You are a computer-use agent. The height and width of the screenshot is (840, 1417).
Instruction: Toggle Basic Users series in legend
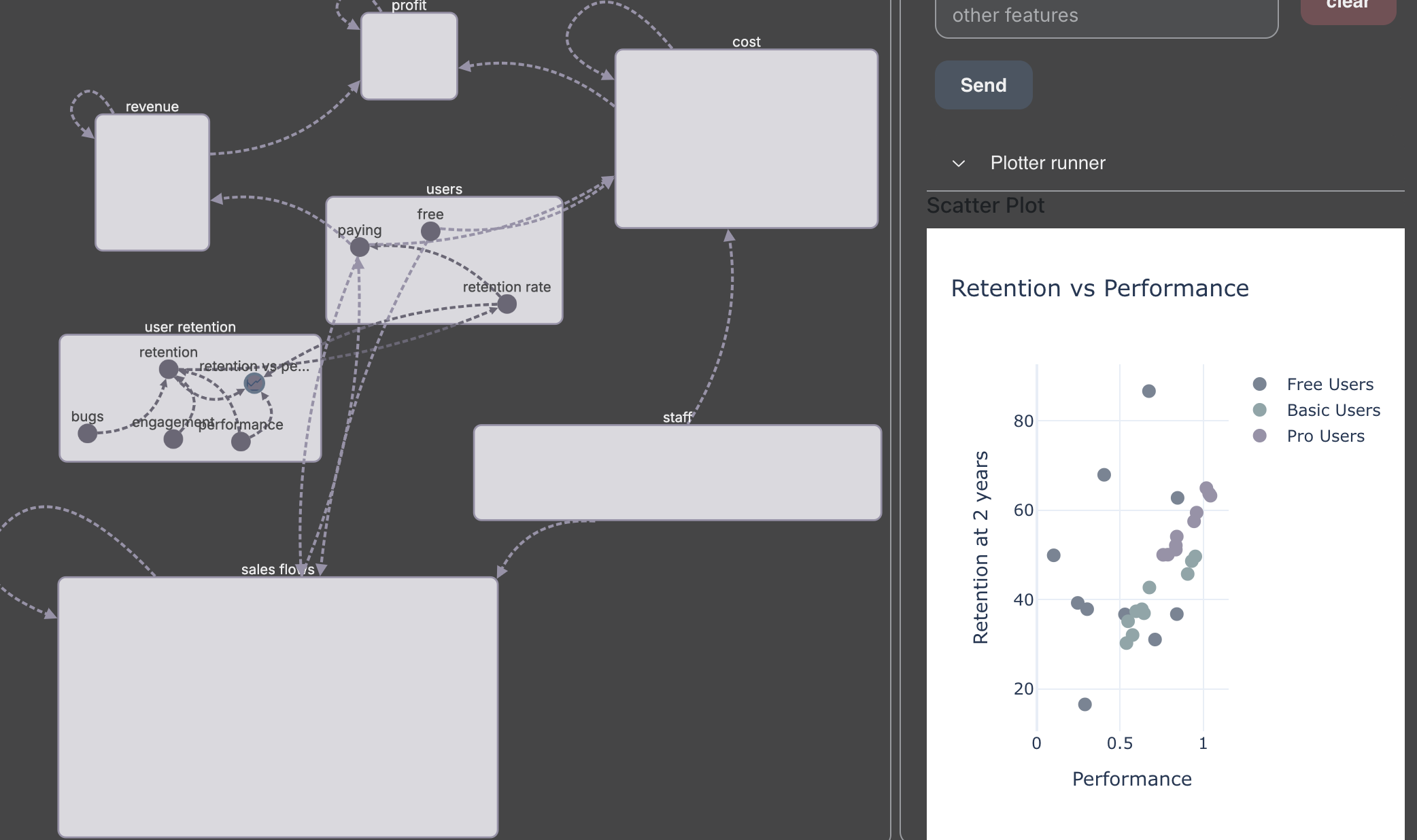coord(1333,410)
